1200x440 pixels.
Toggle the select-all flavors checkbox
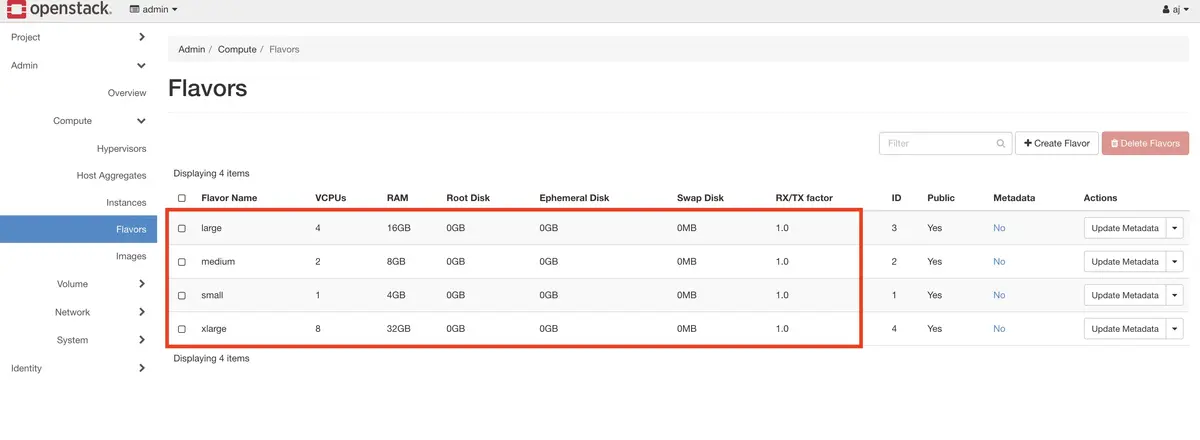[x=181, y=198]
